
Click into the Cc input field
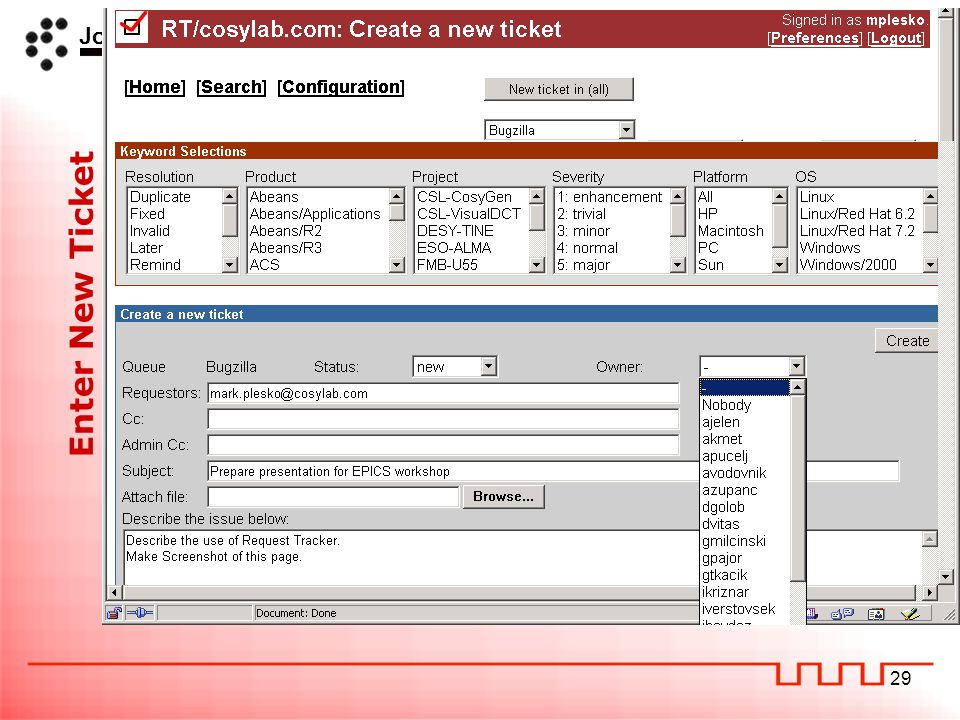[443, 419]
